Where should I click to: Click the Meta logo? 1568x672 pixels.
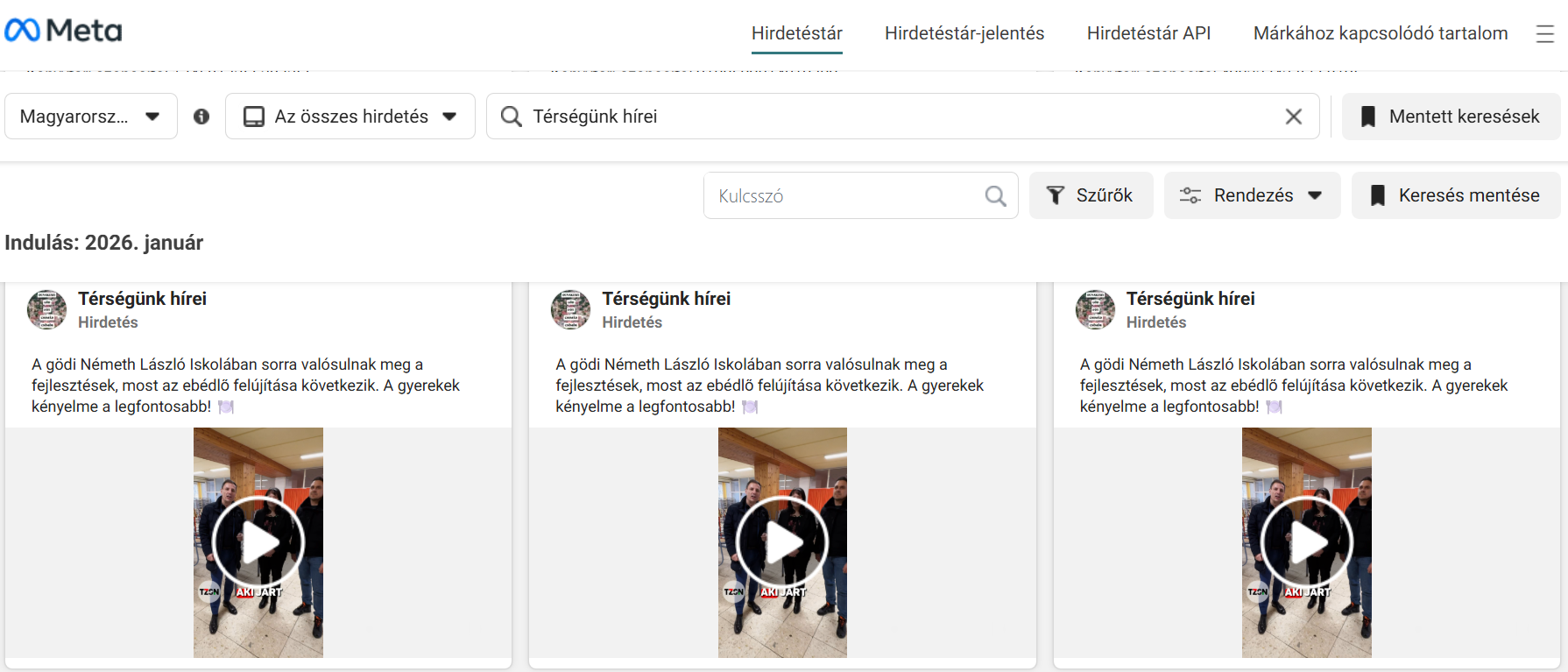[x=63, y=31]
